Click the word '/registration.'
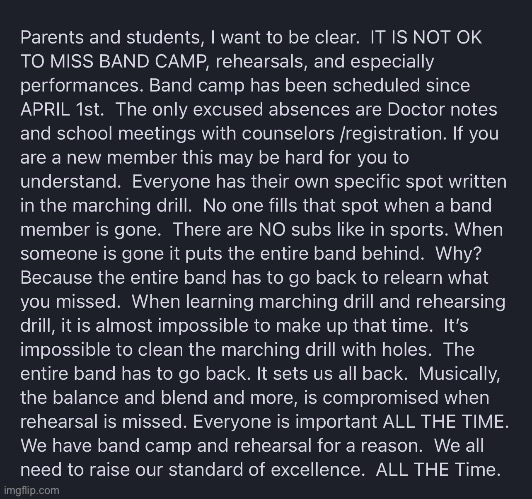The height and width of the screenshot is (499, 532). 393,134
